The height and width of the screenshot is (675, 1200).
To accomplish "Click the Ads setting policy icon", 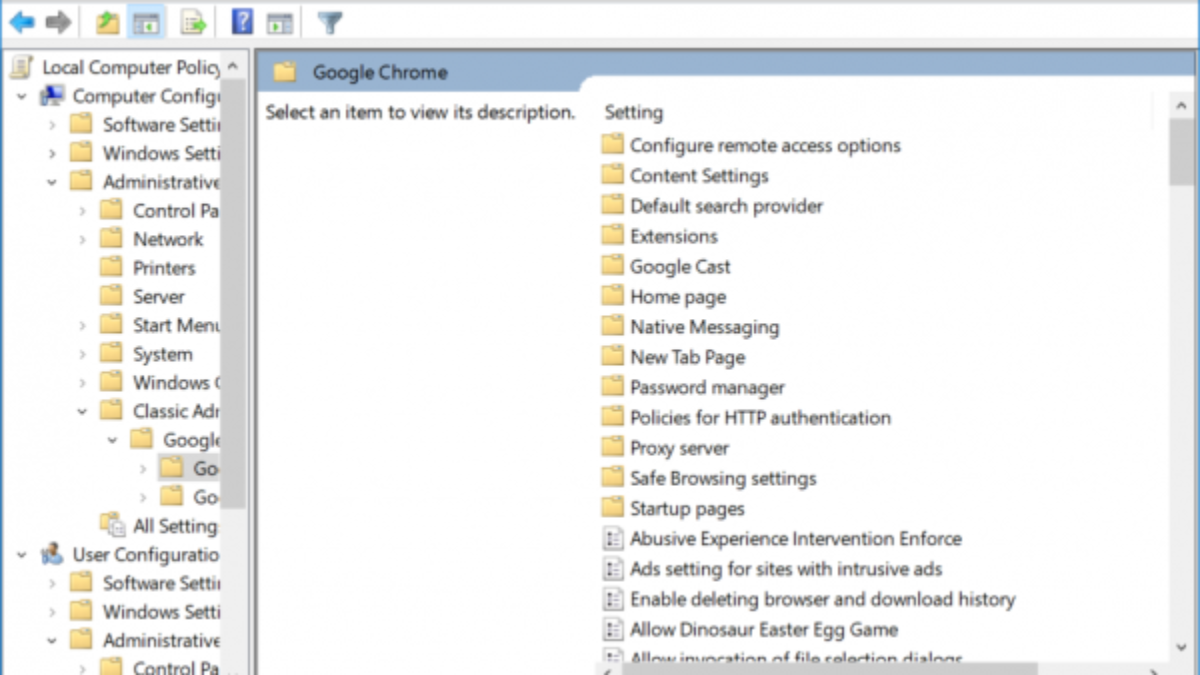I will (613, 569).
